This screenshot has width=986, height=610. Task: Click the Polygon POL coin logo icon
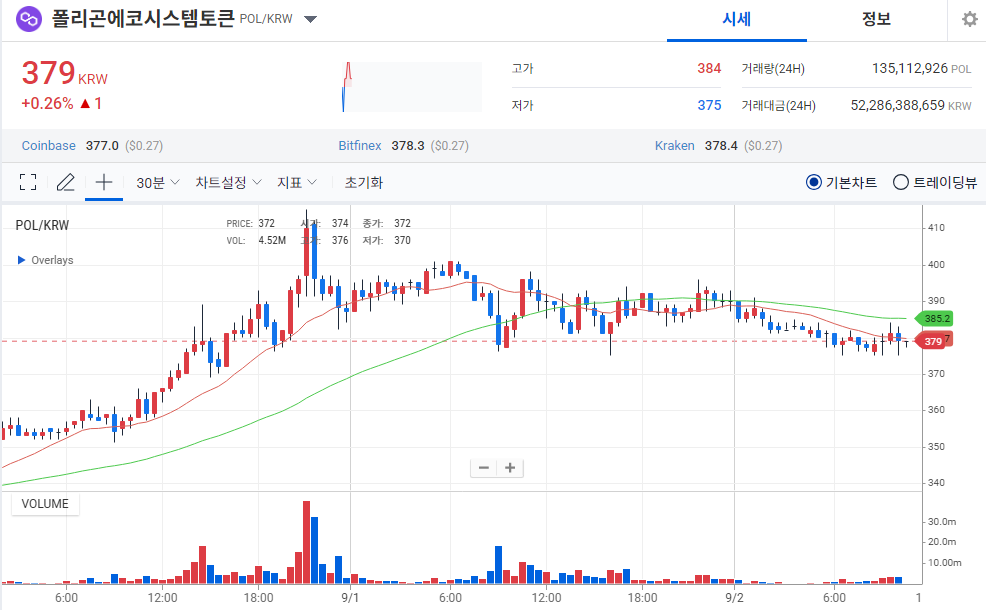point(28,19)
